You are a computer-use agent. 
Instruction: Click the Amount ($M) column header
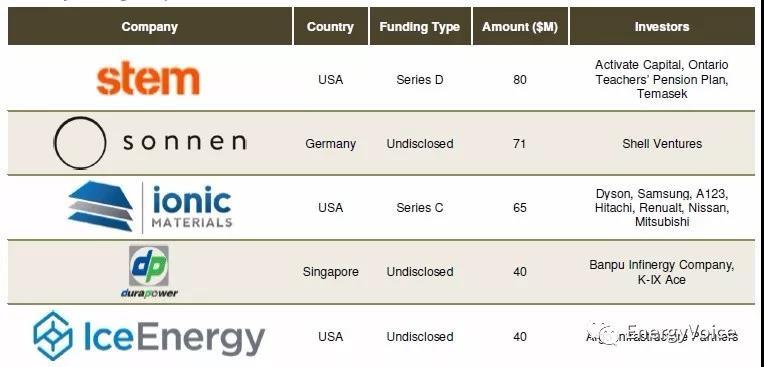tap(519, 26)
